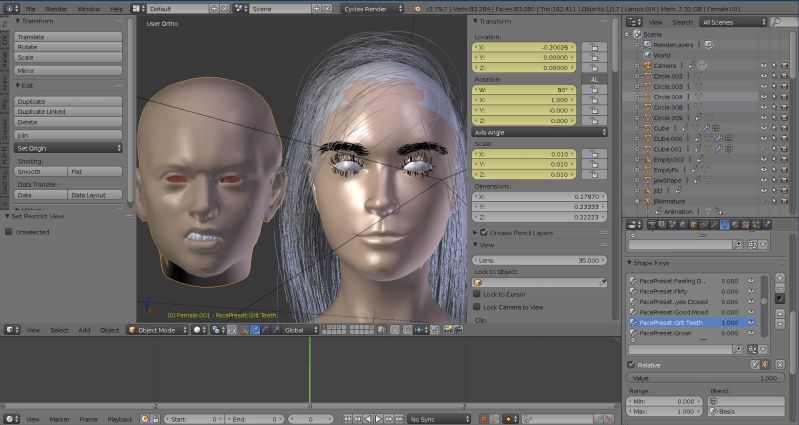Viewport: 799px width, 425px height.
Task: Enable Lock Camera to View checkbox
Action: [477, 307]
